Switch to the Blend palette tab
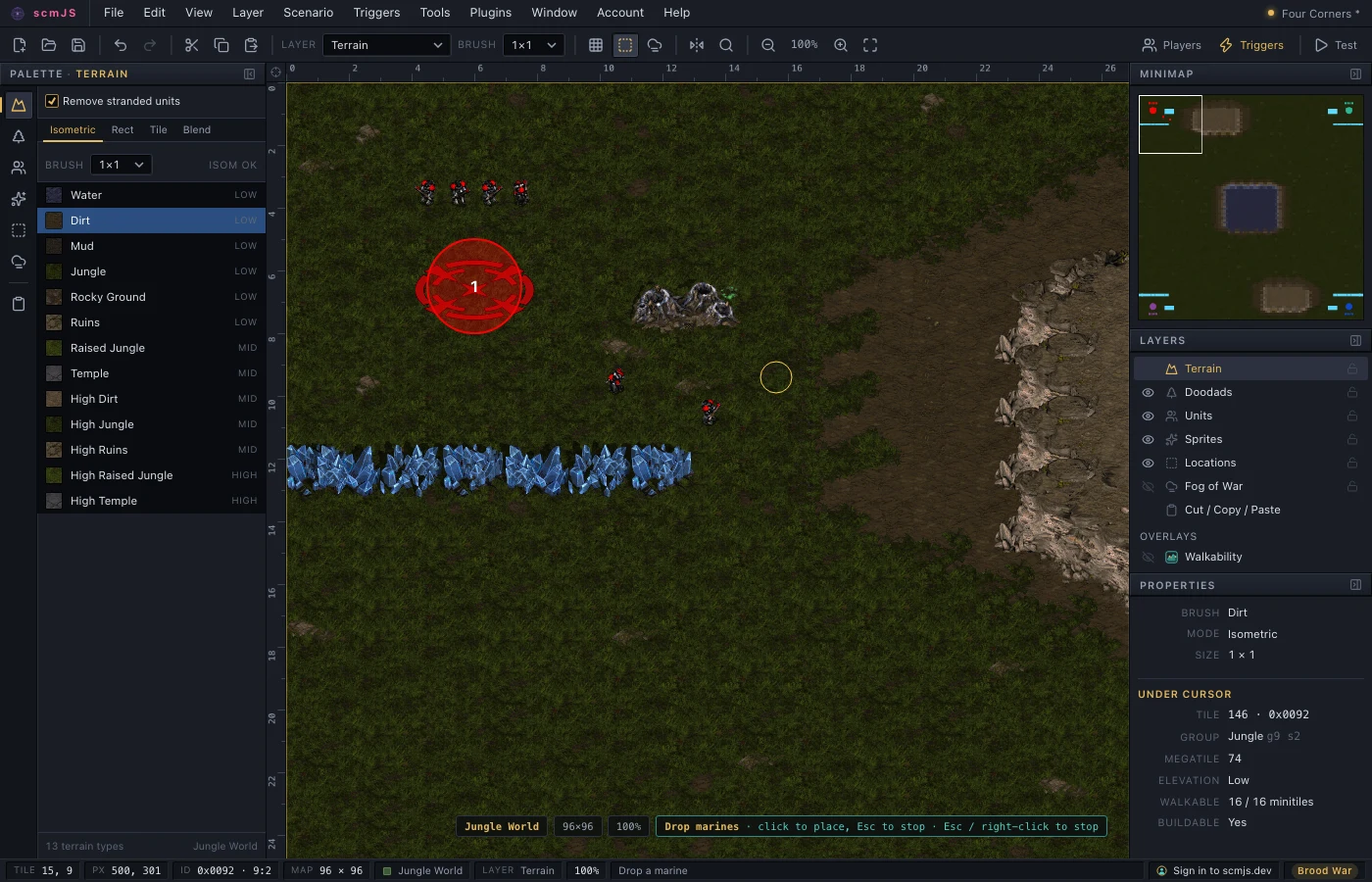The image size is (1372, 882). point(197,129)
